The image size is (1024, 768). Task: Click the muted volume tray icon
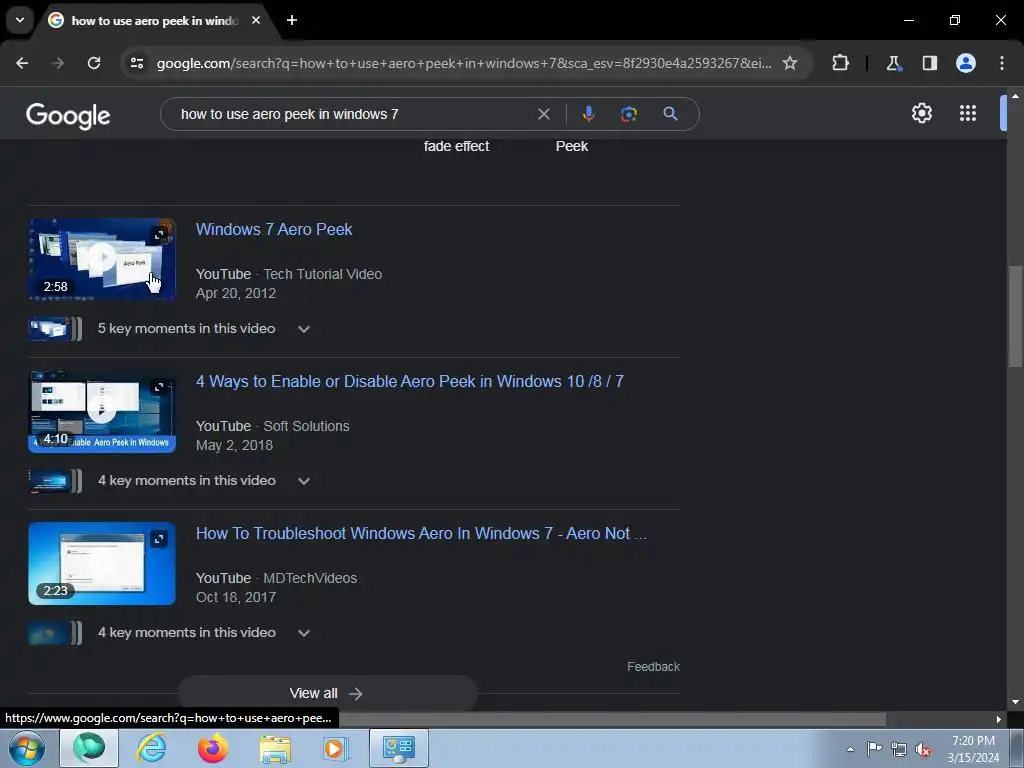(923, 750)
